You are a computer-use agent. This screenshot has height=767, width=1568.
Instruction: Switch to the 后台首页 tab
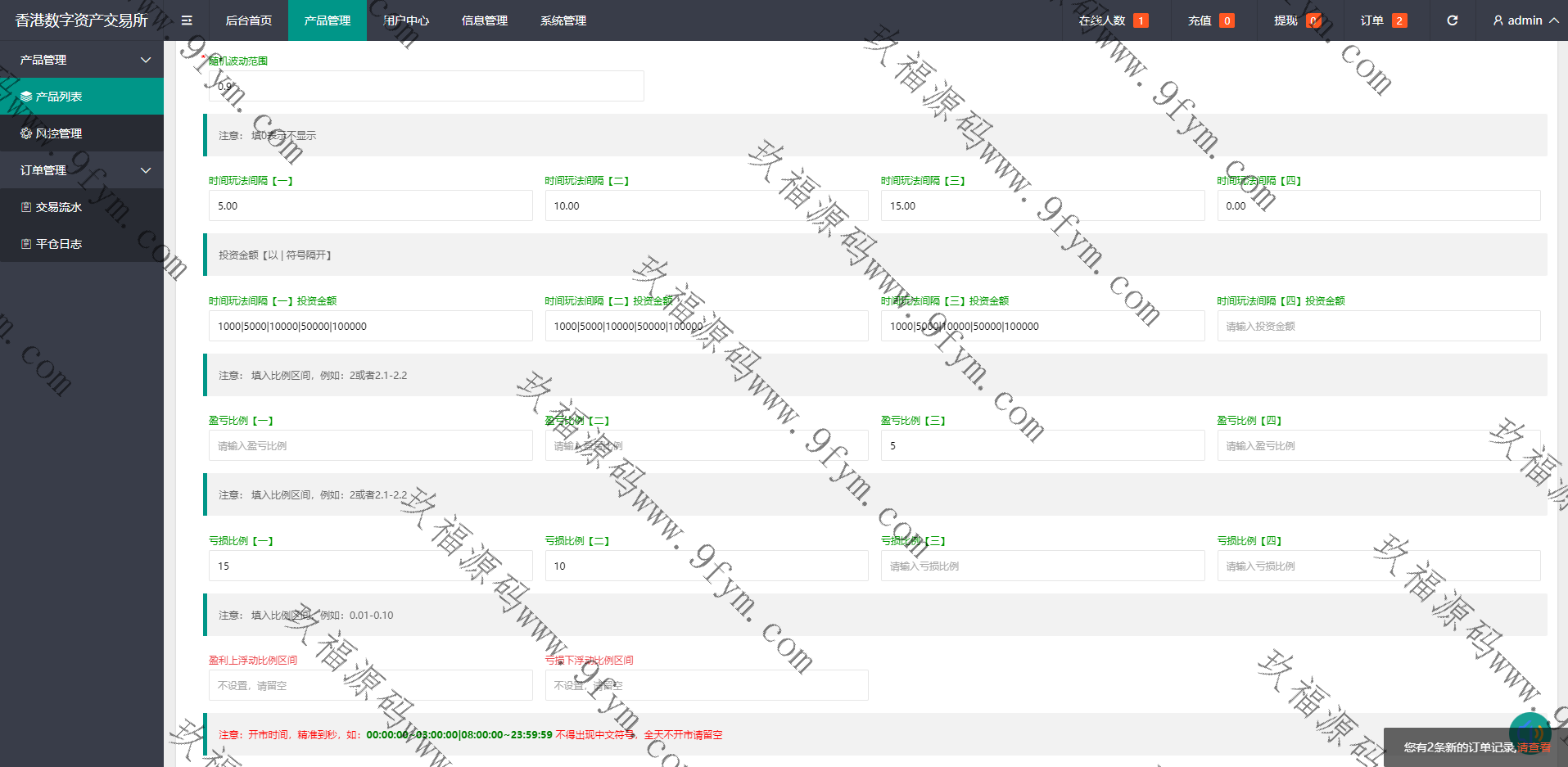coord(248,20)
